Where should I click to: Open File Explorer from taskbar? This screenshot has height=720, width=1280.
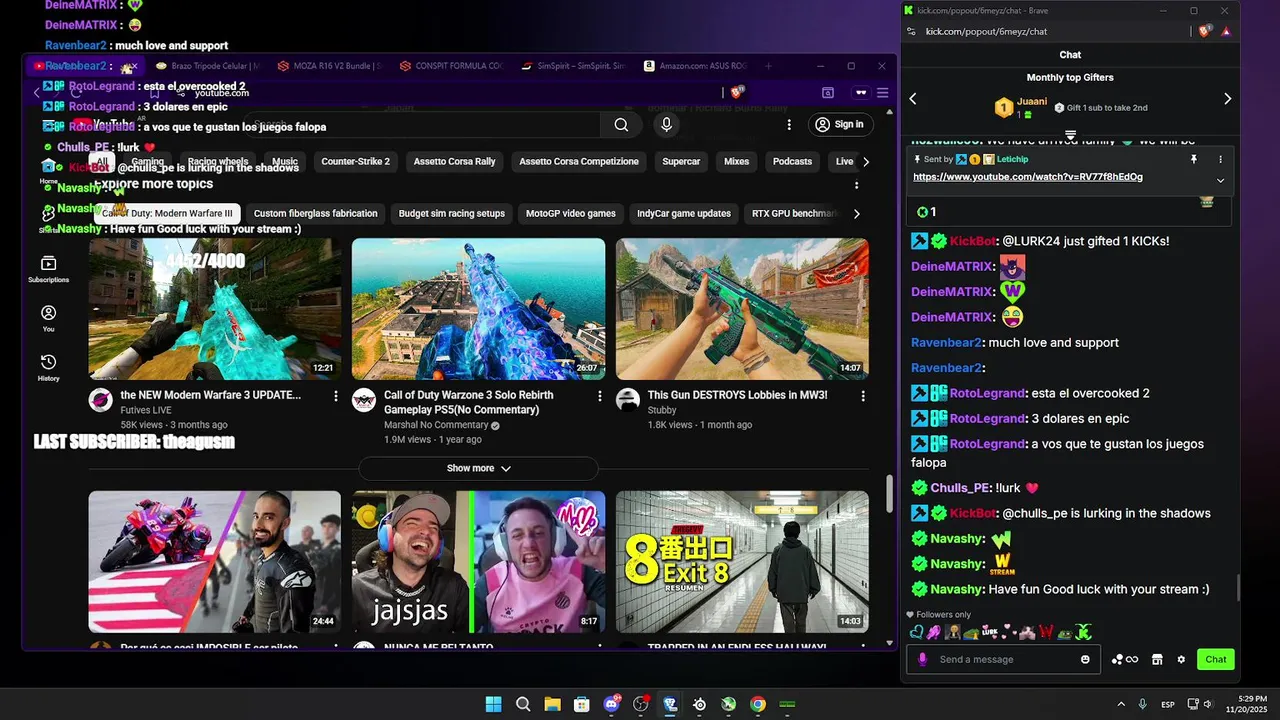552,704
